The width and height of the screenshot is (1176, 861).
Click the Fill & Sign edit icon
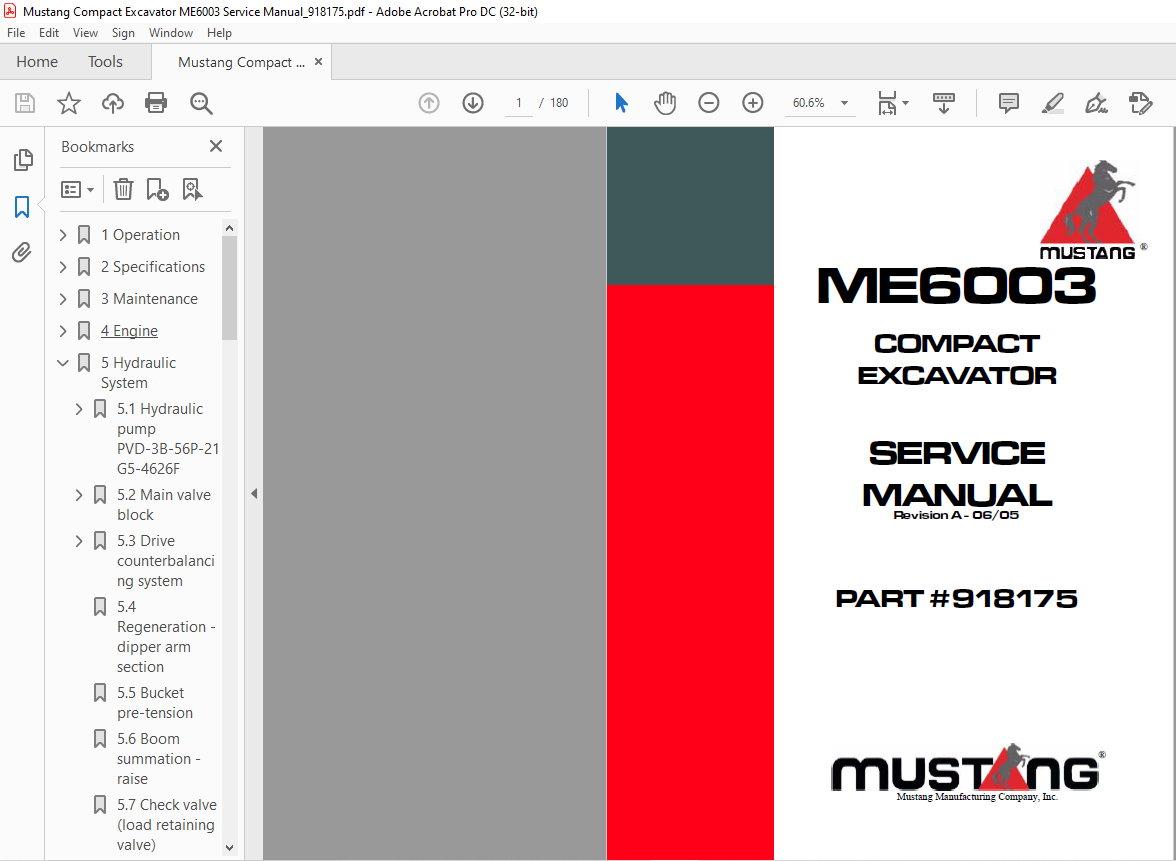coord(1140,103)
